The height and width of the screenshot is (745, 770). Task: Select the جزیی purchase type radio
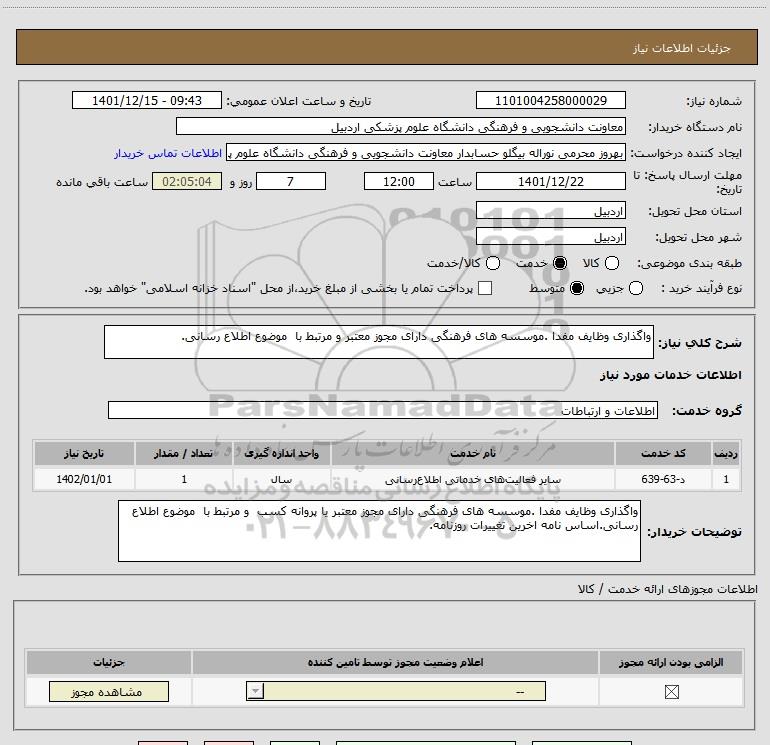click(x=636, y=288)
